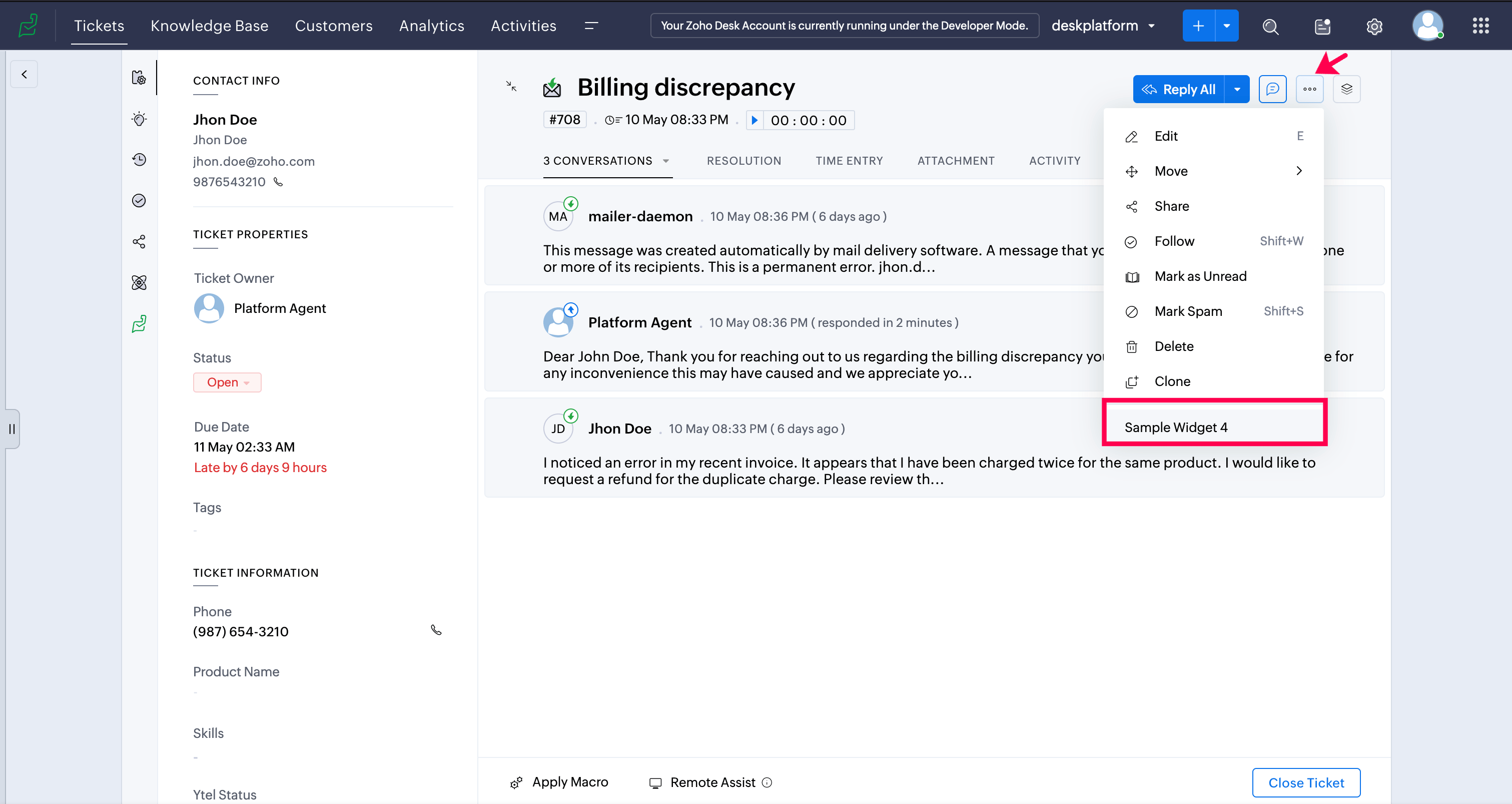The image size is (1512, 804).
Task: Switch to the Resolution tab
Action: click(x=743, y=161)
